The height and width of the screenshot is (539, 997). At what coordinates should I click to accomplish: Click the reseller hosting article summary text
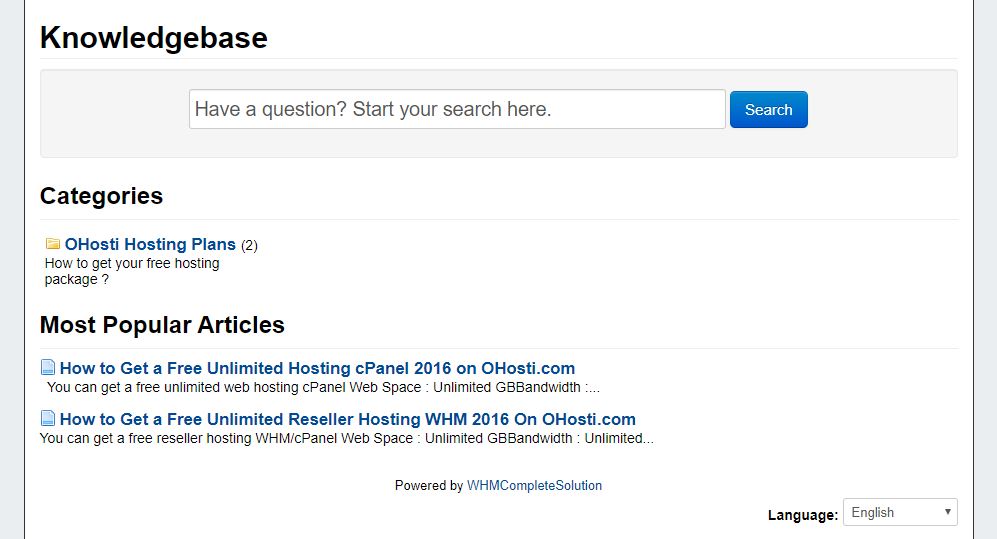pyautogui.click(x=347, y=438)
